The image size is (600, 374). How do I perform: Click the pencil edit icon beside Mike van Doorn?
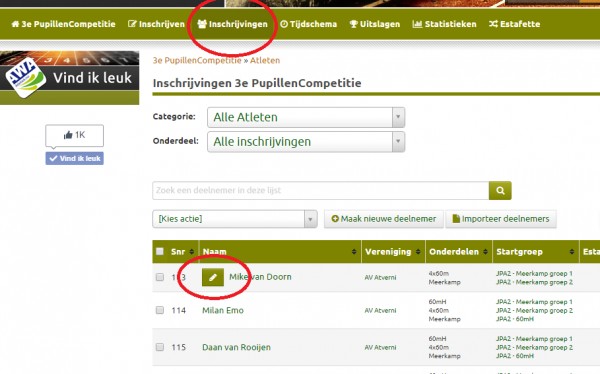pos(213,277)
